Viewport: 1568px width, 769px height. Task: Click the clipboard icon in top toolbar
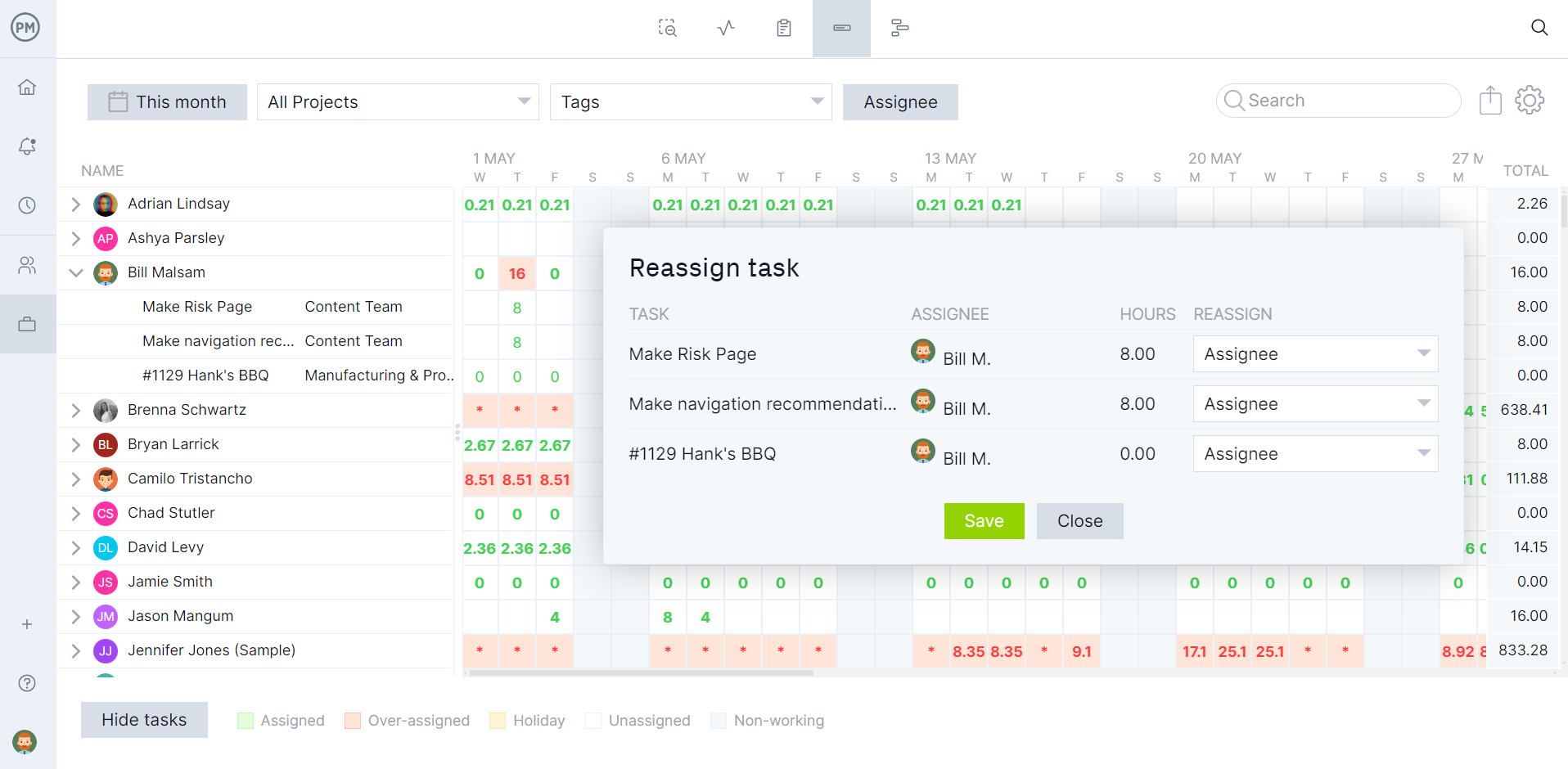[784, 29]
